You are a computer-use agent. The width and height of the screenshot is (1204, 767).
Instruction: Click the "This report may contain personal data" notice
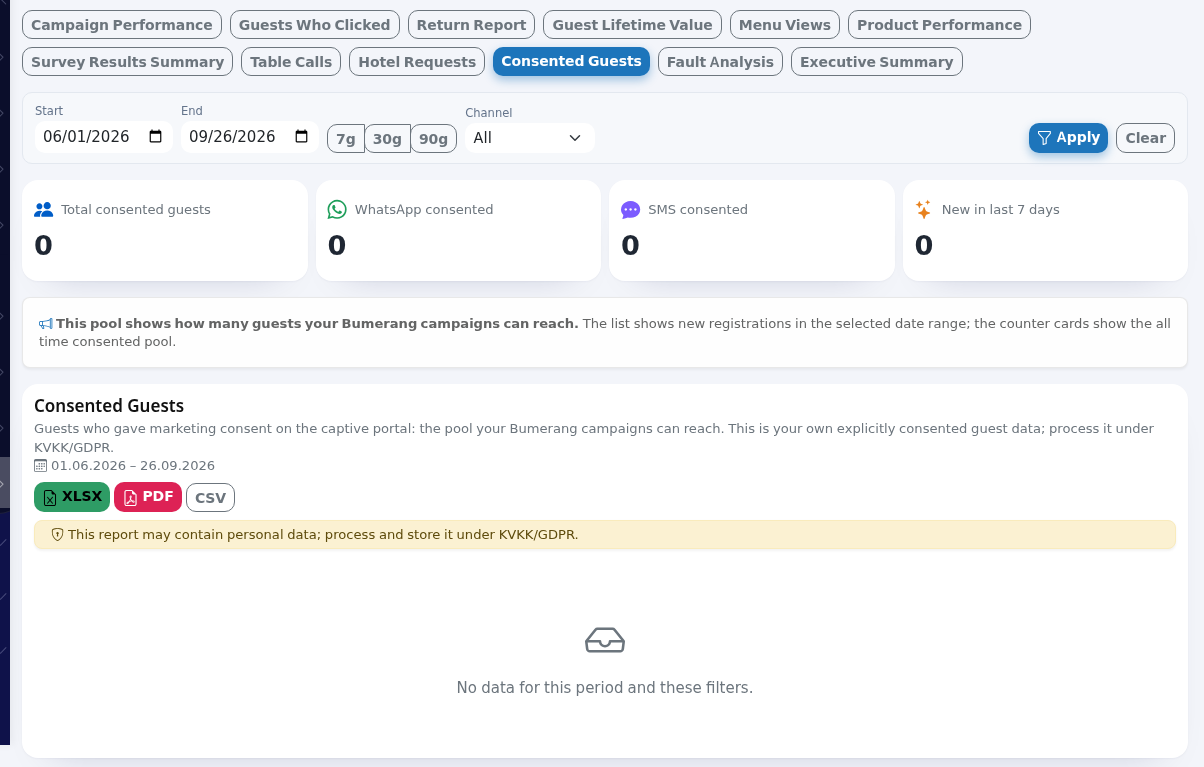click(x=605, y=535)
